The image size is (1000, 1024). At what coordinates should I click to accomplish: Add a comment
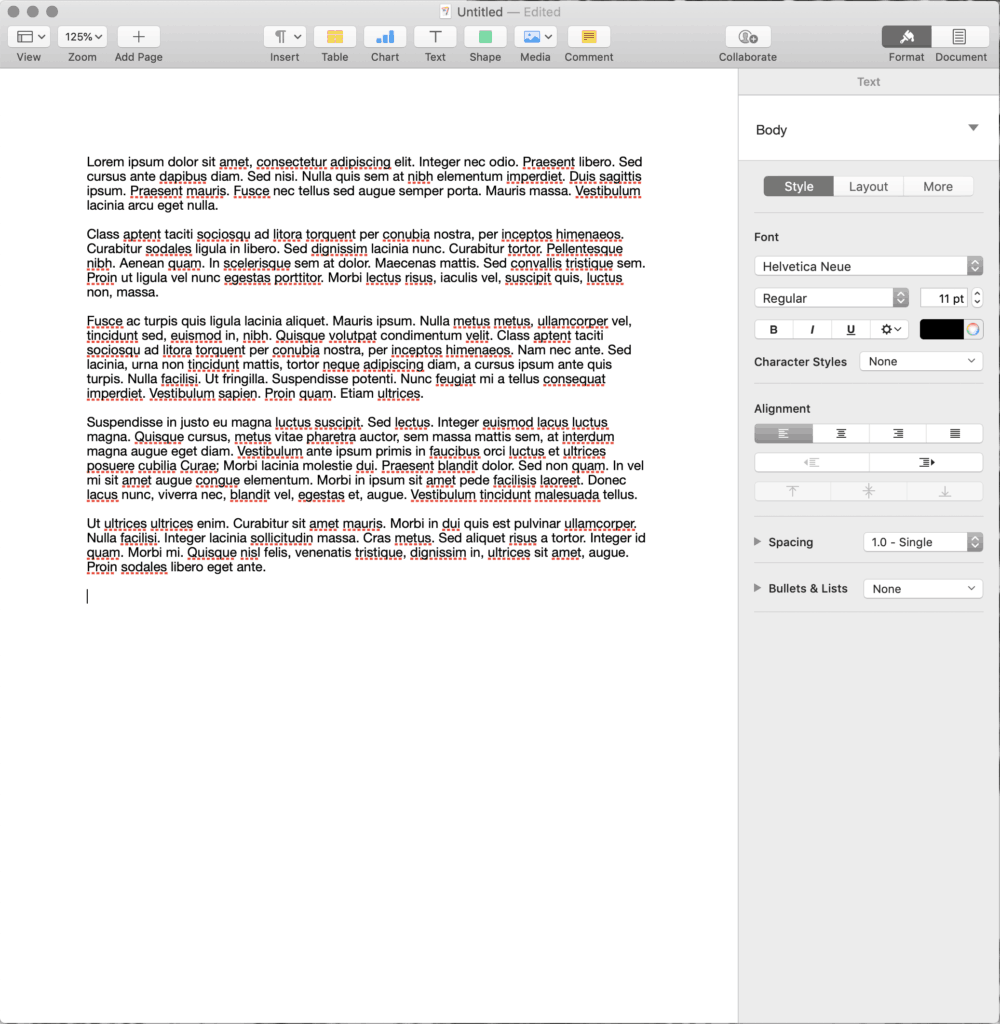point(589,37)
